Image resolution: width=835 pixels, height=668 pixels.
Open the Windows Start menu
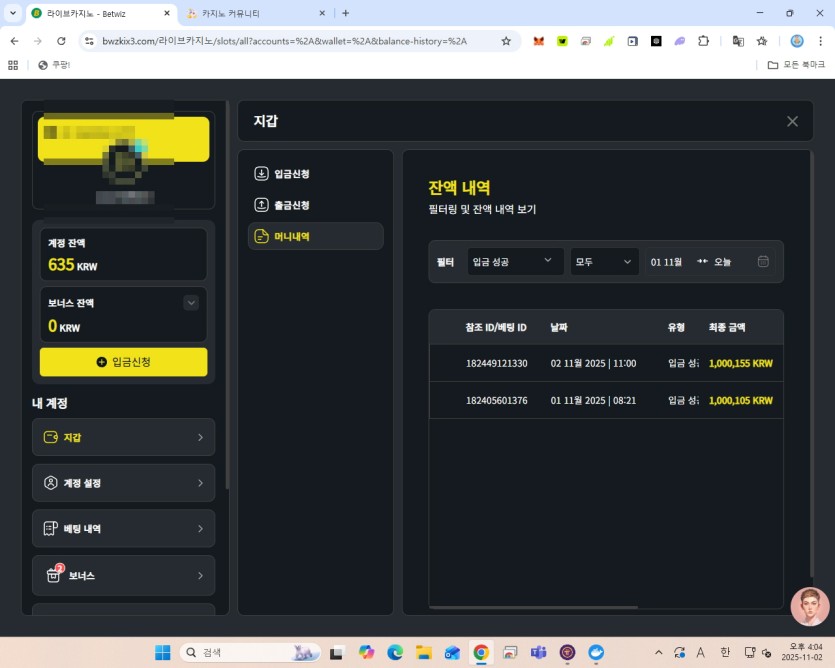pyautogui.click(x=162, y=652)
